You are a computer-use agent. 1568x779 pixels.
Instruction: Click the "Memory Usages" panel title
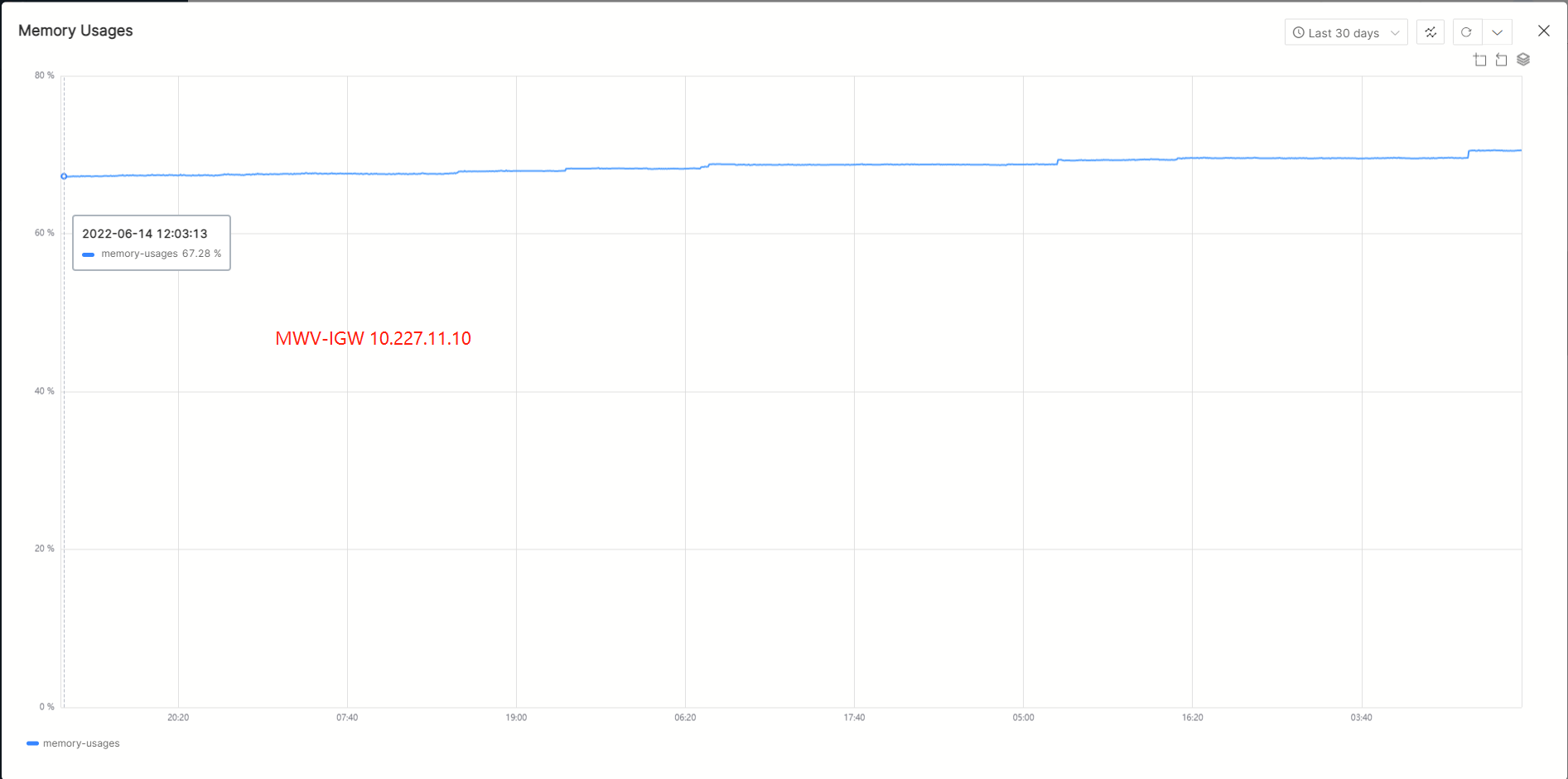coord(75,31)
